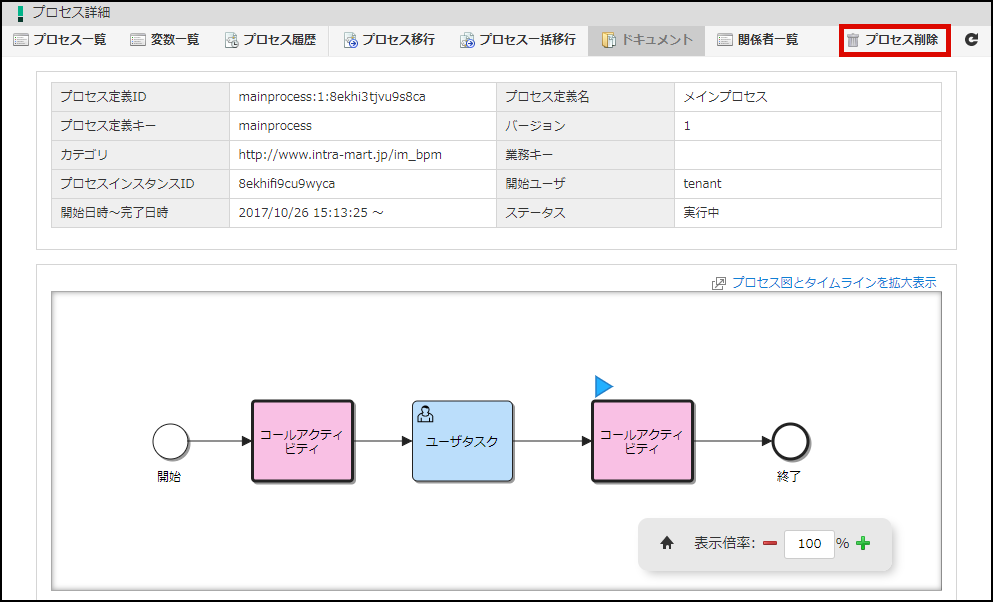This screenshot has height=602, width=993.
Task: Open the 変数一覧 toolbar item
Action: [x=165, y=40]
